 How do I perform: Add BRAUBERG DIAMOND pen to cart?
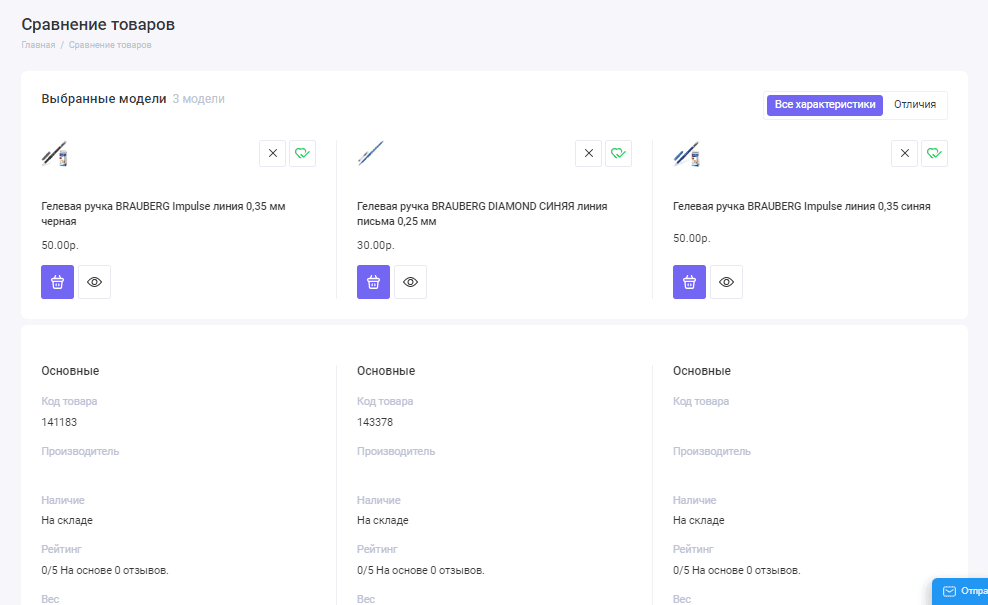[x=373, y=282]
